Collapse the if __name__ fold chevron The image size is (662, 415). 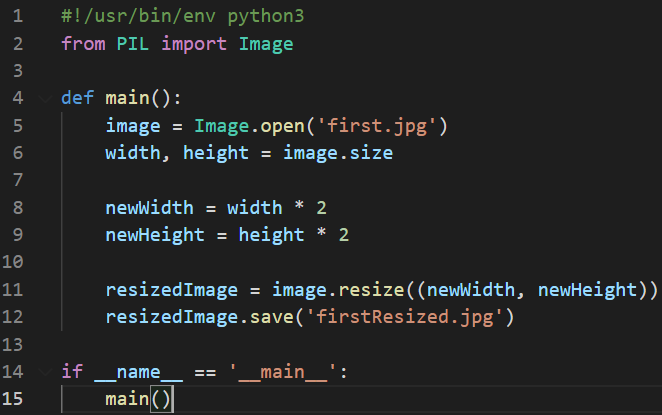pyautogui.click(x=44, y=372)
